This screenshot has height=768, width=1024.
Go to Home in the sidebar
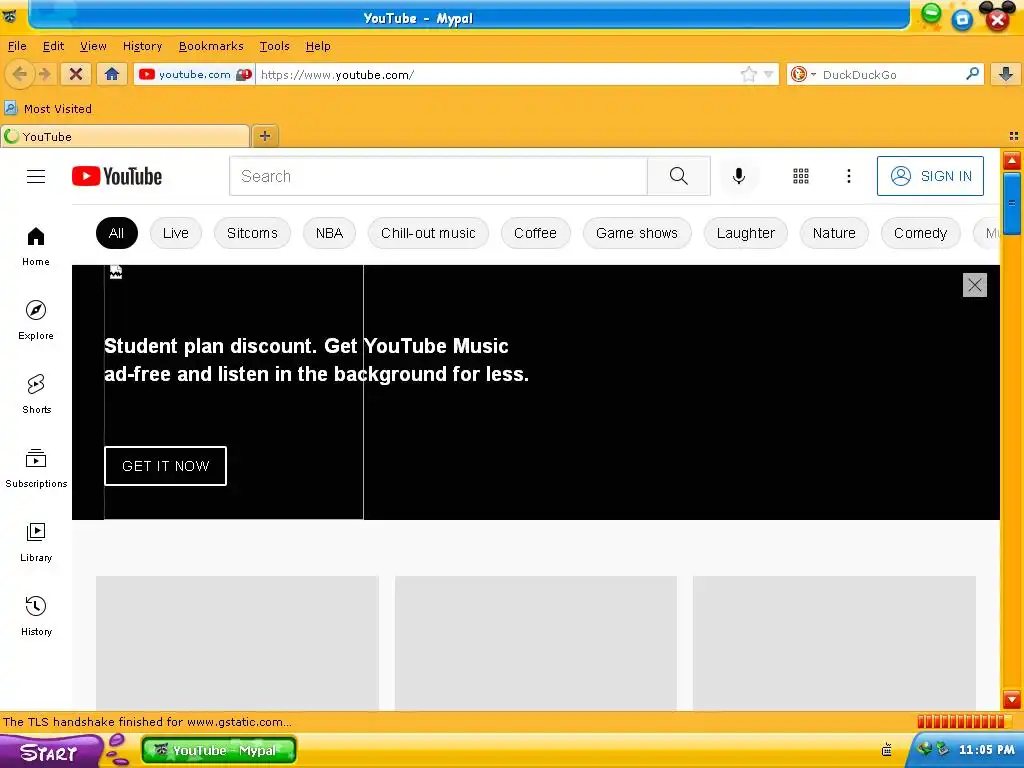point(36,246)
